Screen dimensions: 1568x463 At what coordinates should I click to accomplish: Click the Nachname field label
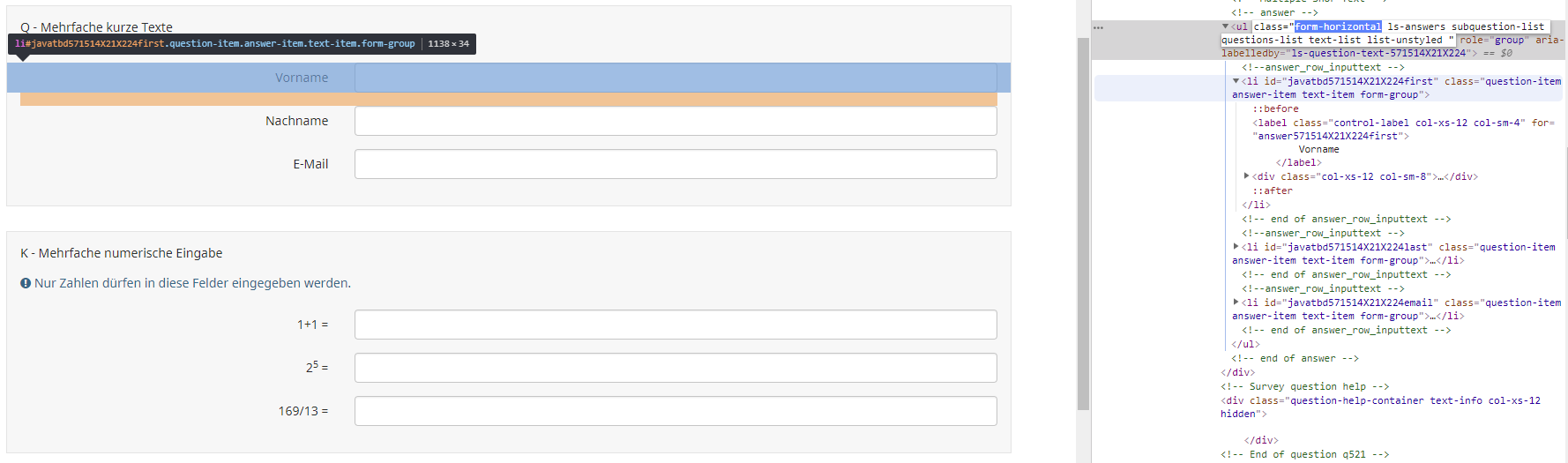pos(296,121)
